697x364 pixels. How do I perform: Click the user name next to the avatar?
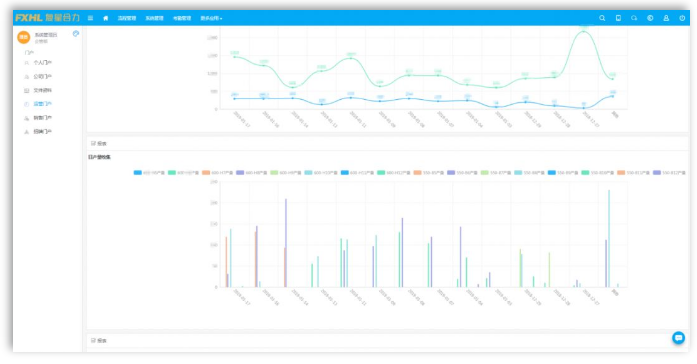coord(46,35)
